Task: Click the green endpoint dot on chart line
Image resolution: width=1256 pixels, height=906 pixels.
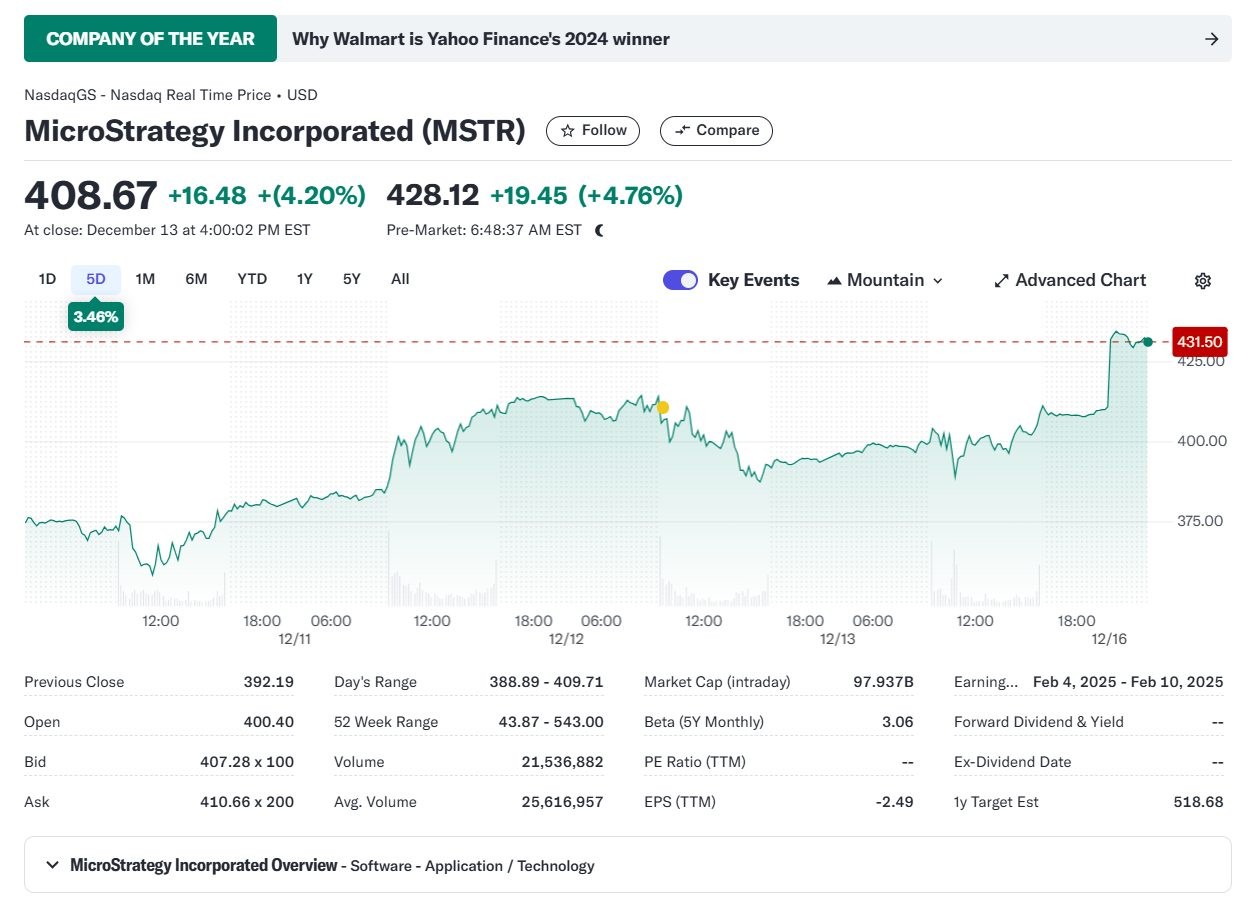Action: [1147, 342]
